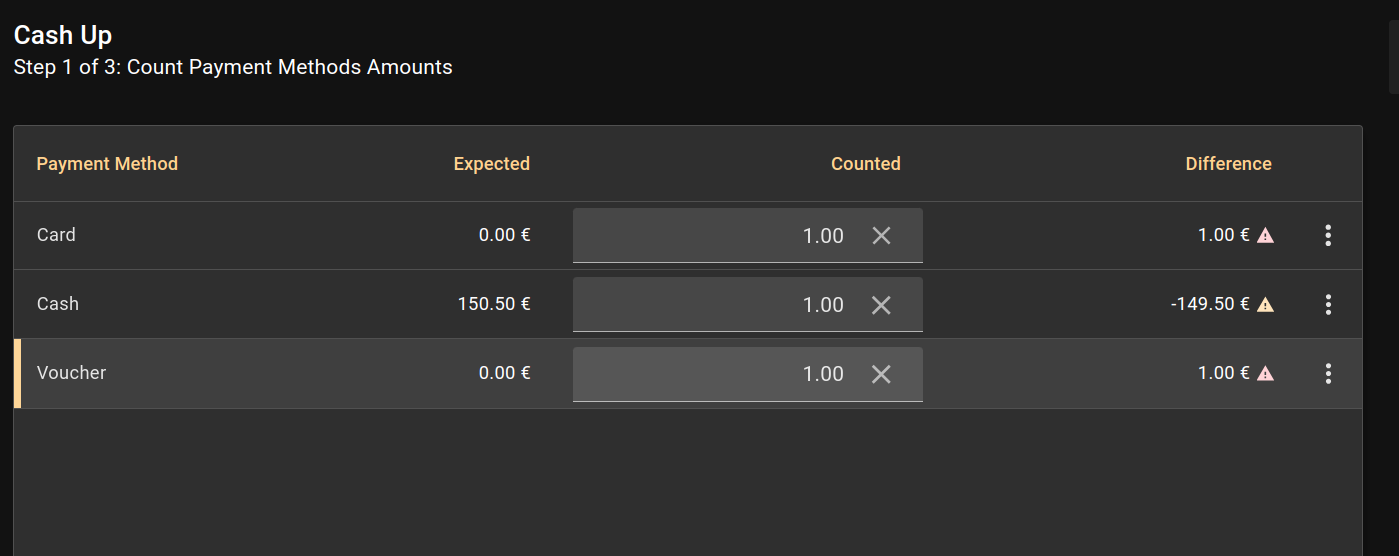Clear the Cash counted amount
Viewport: 1399px width, 556px height.
click(881, 305)
